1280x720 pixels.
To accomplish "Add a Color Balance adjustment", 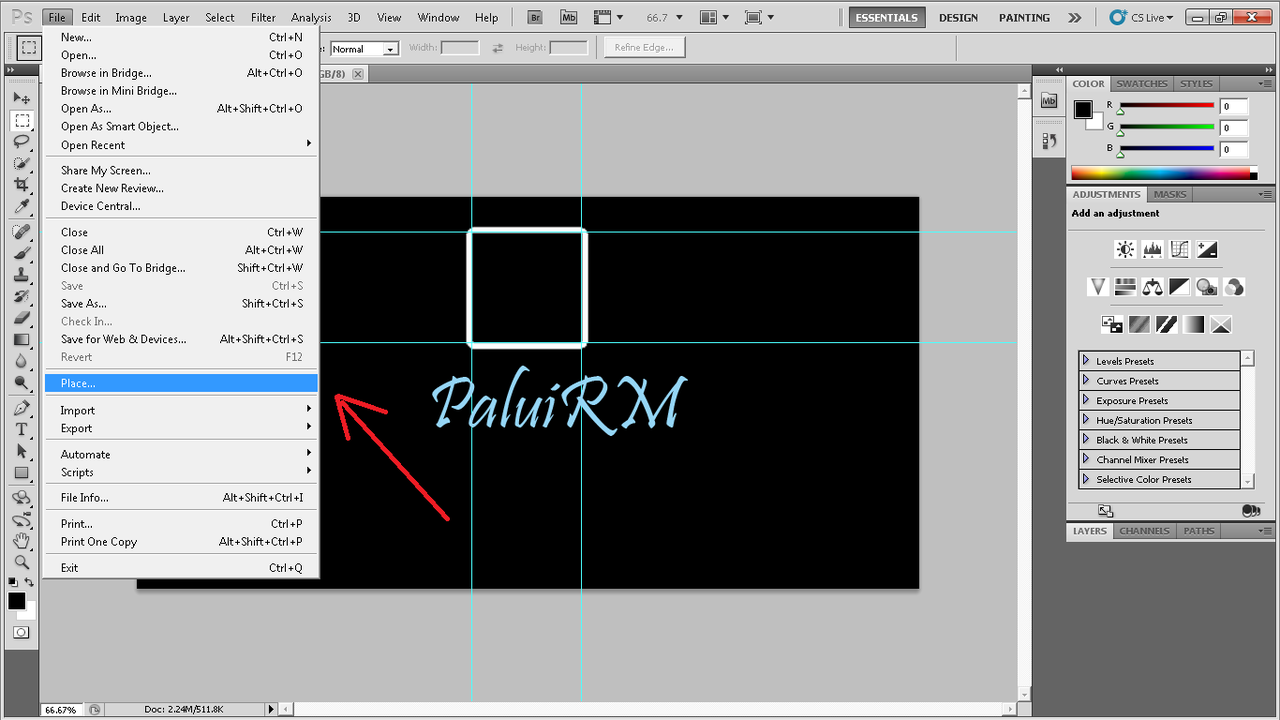I will pos(1153,287).
